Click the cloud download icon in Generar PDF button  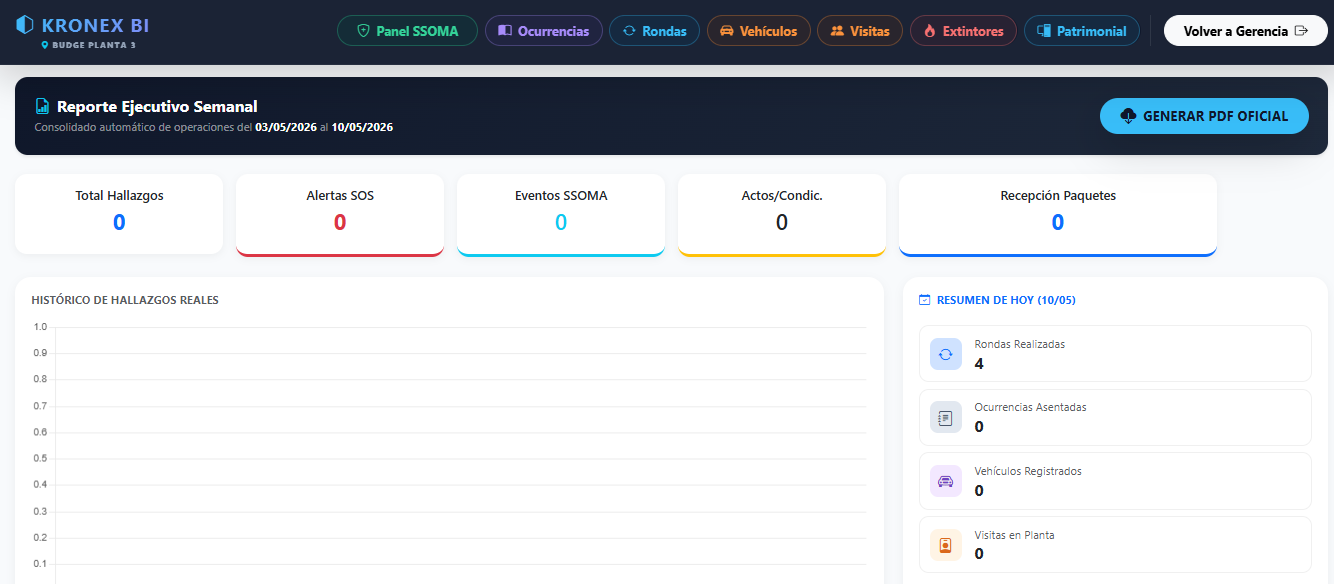pyautogui.click(x=1128, y=116)
